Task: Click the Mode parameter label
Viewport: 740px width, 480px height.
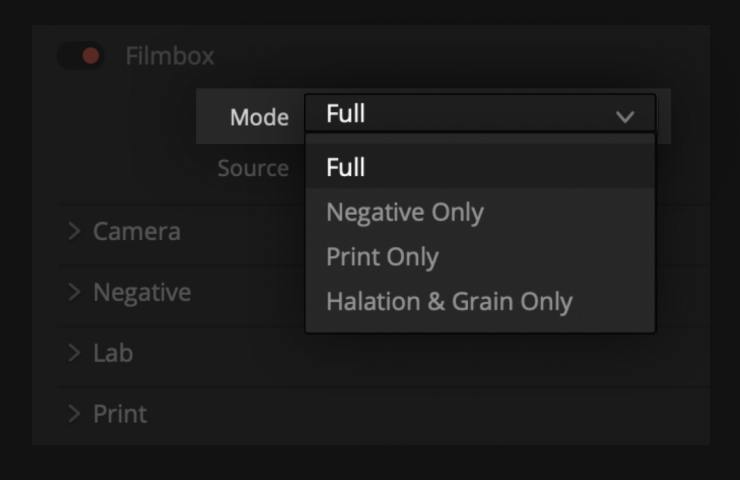Action: coord(259,117)
